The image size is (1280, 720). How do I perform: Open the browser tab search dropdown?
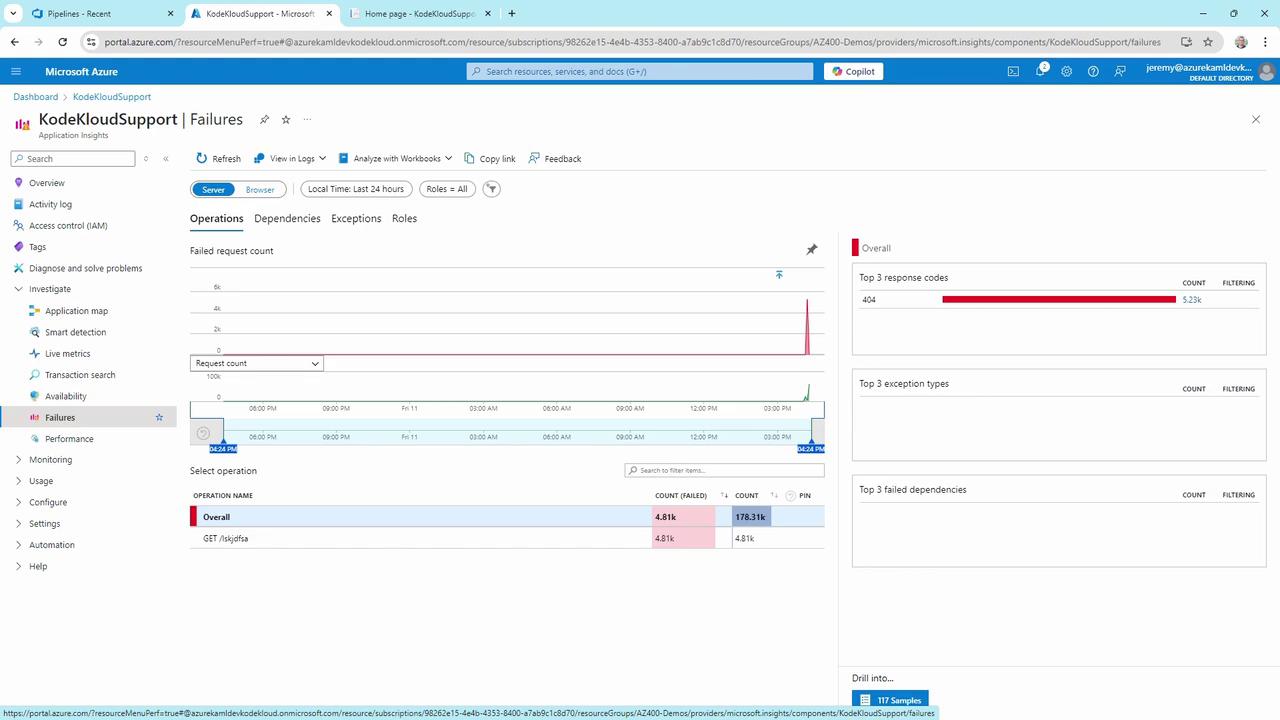[13, 13]
